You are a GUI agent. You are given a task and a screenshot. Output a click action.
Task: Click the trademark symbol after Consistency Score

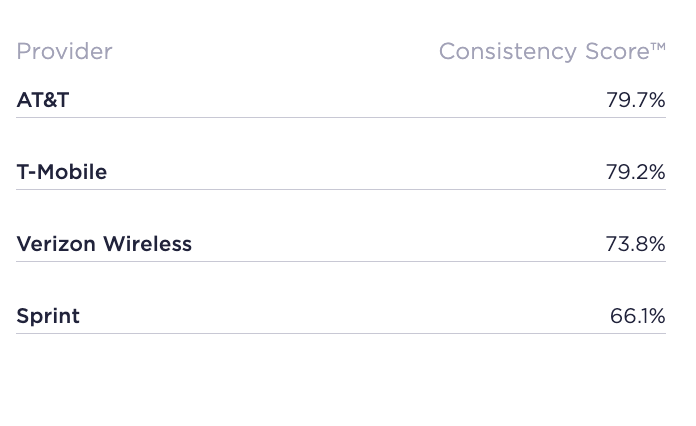(657, 47)
